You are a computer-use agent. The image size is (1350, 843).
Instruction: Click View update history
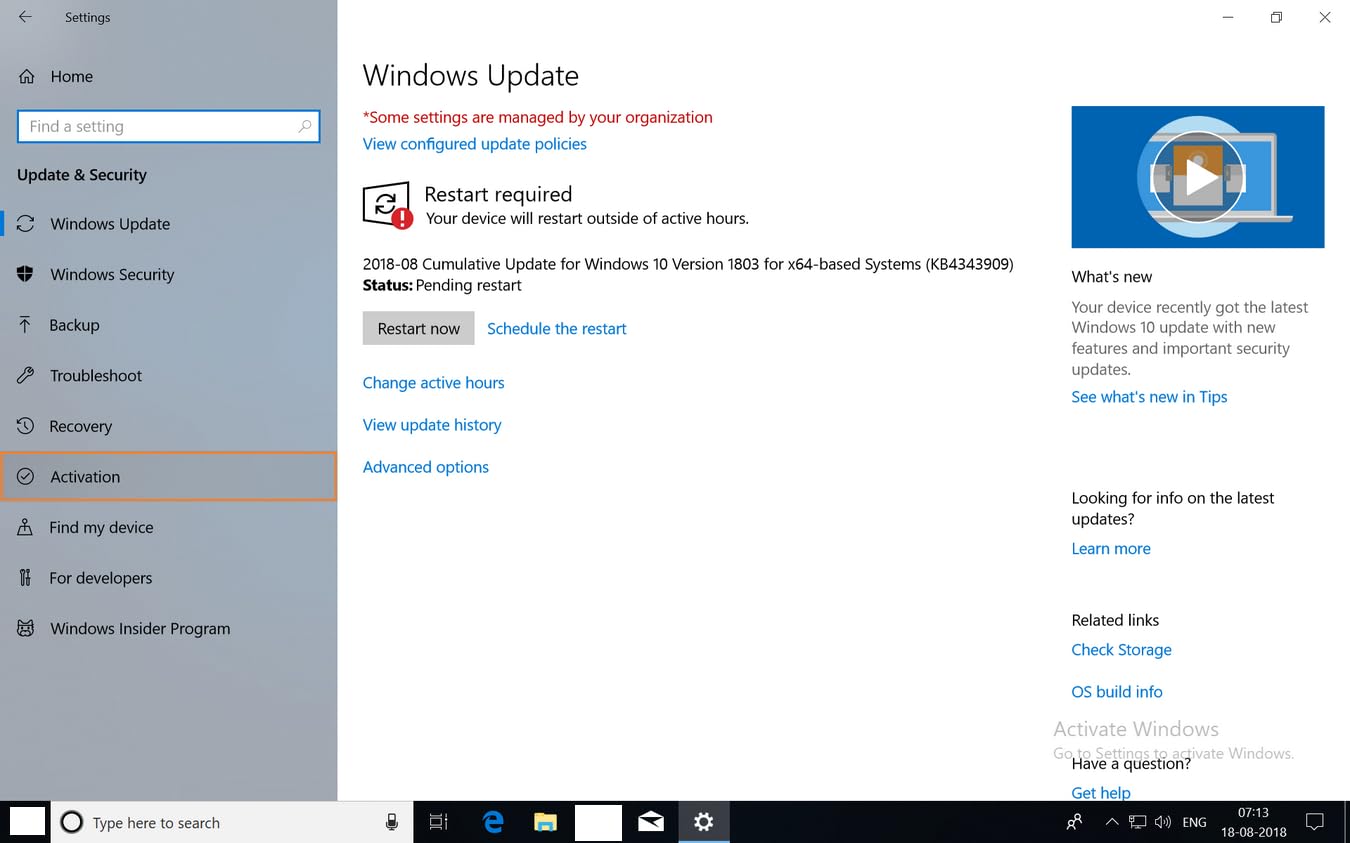tap(431, 425)
